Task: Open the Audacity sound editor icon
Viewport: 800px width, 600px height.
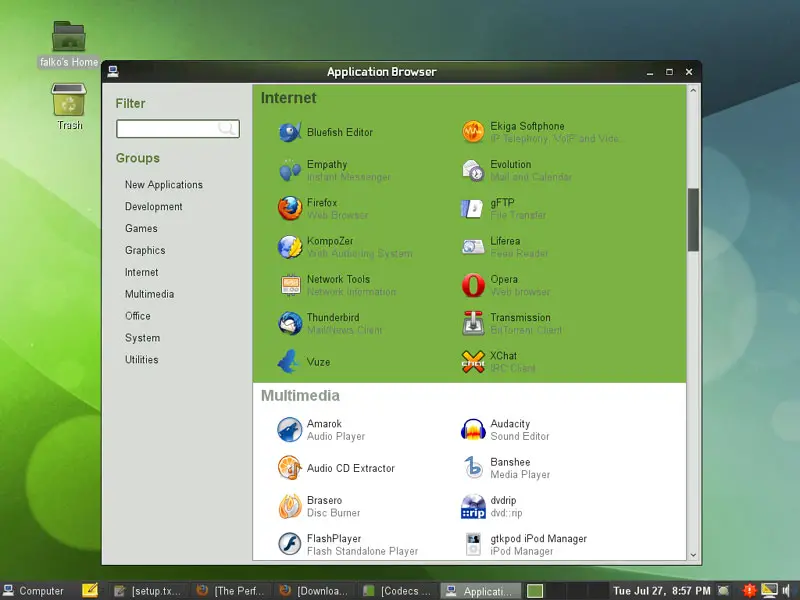Action: [473, 430]
